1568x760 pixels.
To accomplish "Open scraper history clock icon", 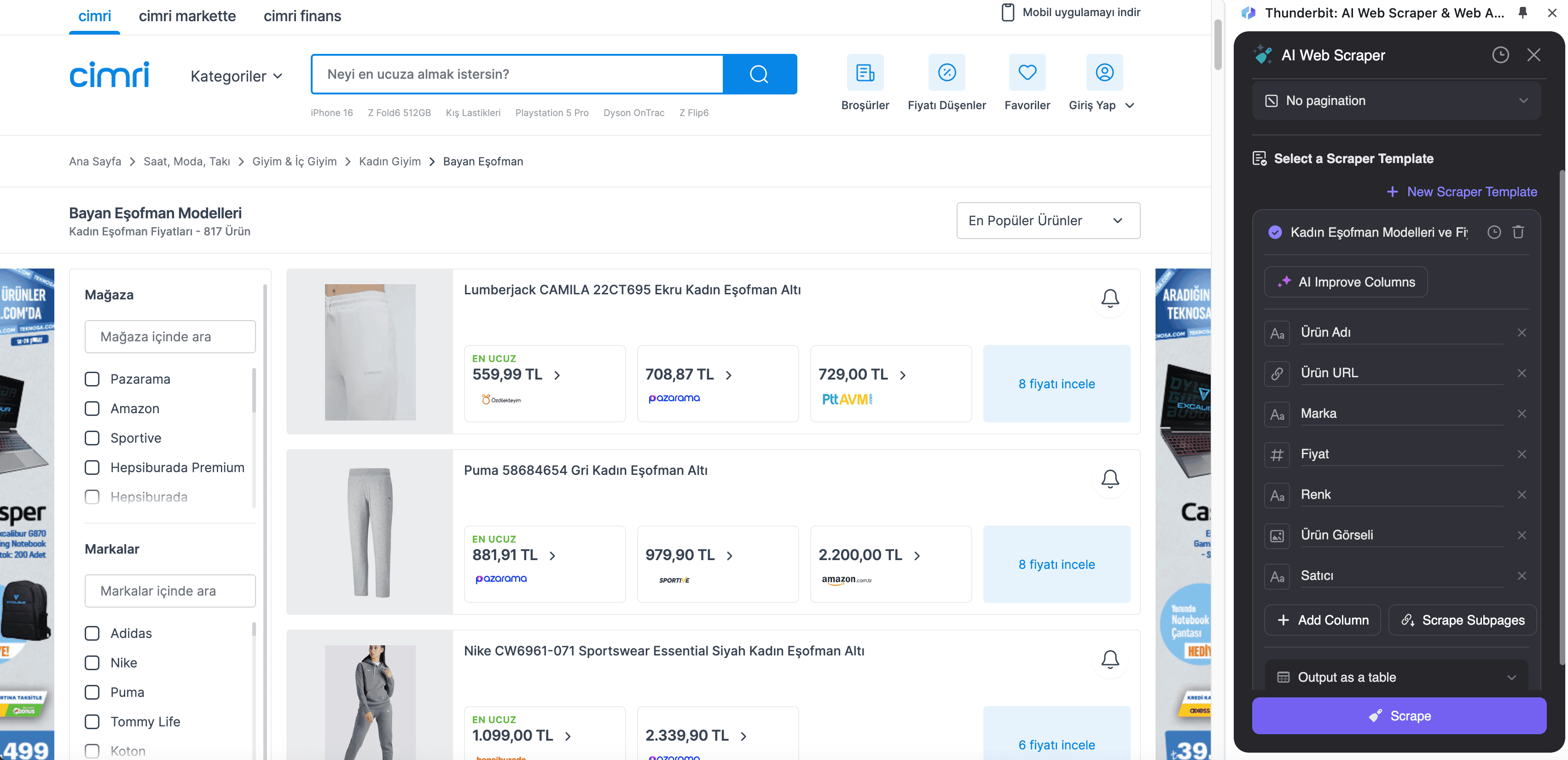I will (1500, 55).
